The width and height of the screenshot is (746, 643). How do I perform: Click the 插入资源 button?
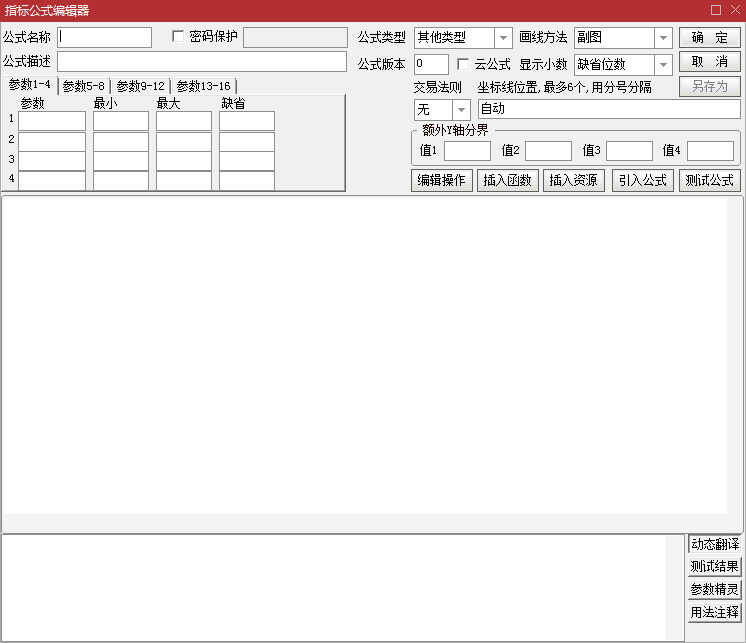[x=574, y=181]
